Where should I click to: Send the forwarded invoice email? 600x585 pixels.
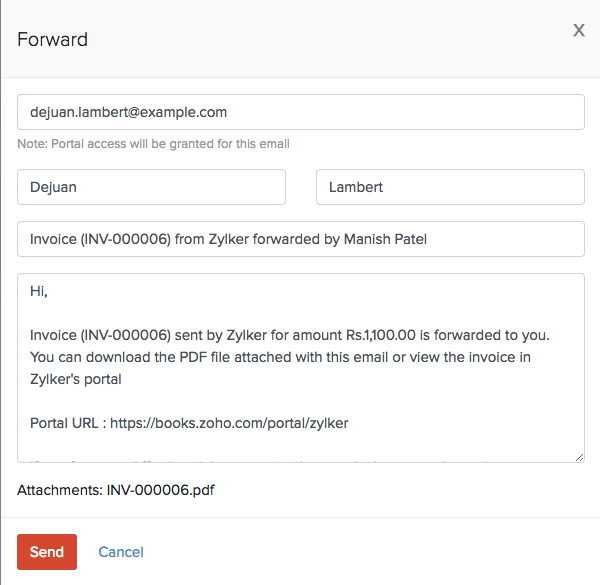pos(47,552)
